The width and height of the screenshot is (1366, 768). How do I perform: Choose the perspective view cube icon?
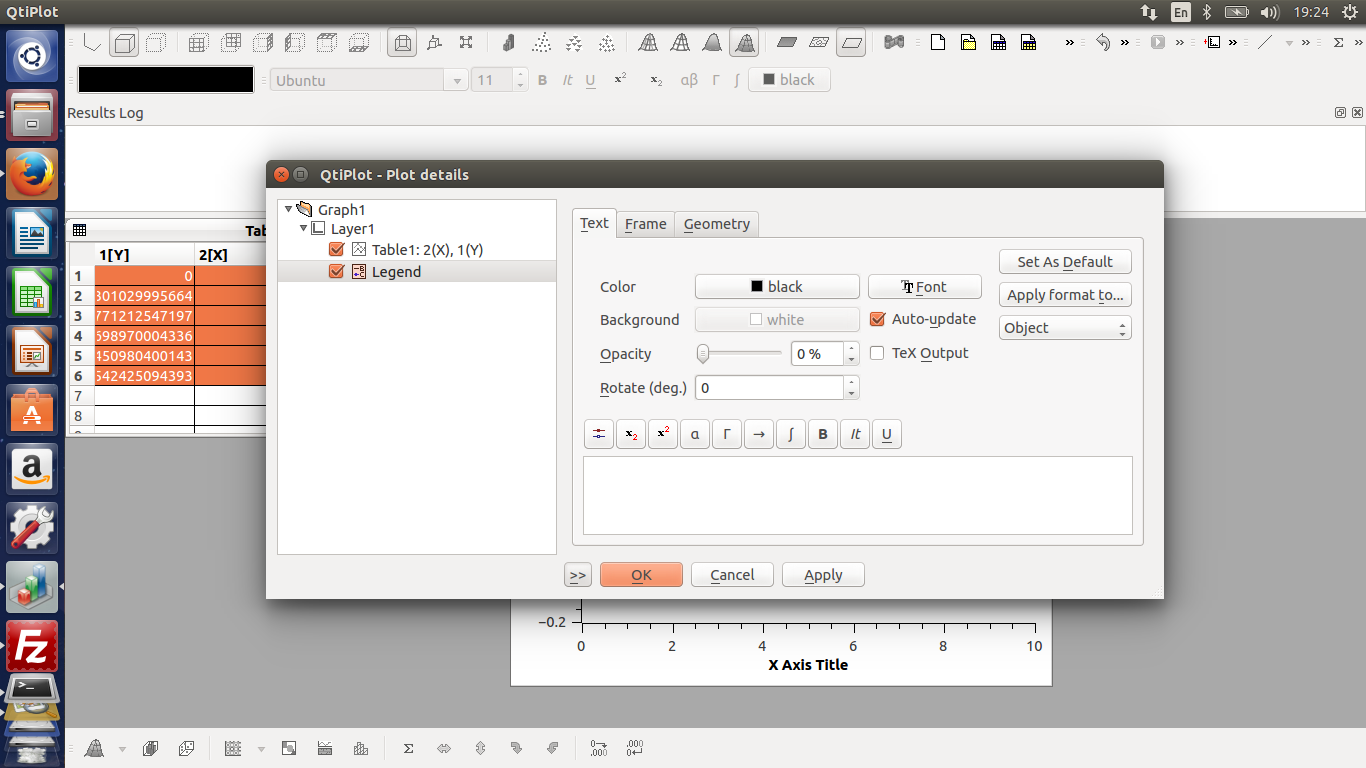(x=402, y=43)
